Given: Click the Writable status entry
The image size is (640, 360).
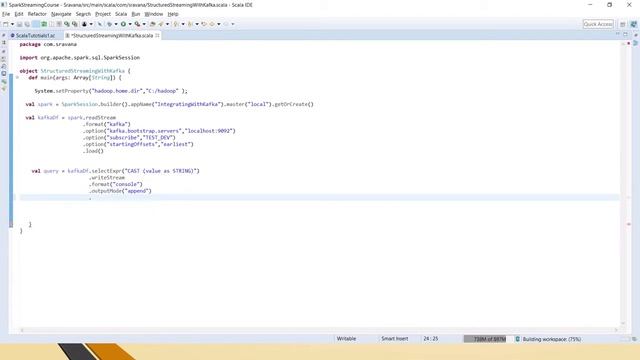Looking at the screenshot, I should (x=346, y=339).
